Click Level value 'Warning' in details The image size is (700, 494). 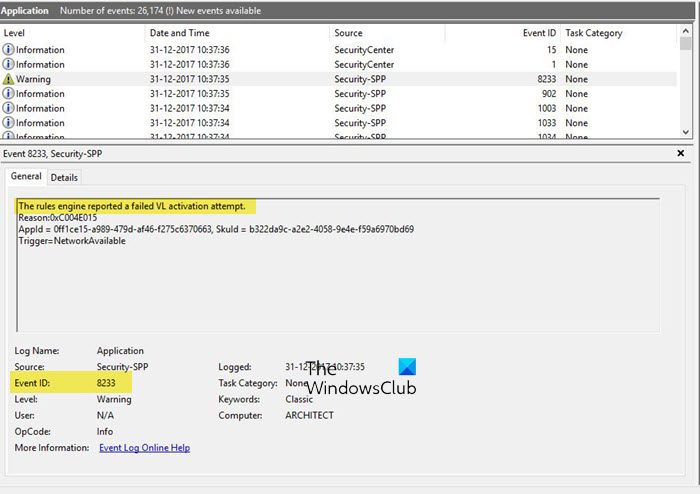pyautogui.click(x=114, y=399)
